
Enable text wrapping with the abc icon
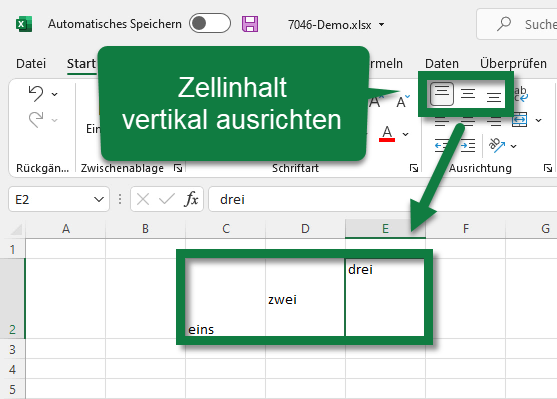(521, 94)
